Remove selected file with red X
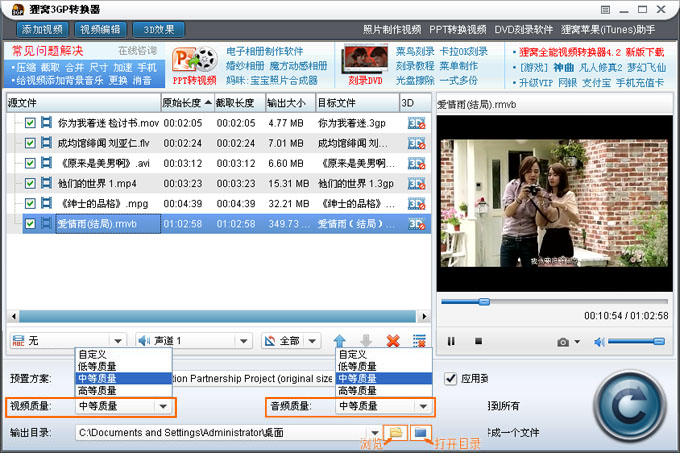The image size is (680, 453). pyautogui.click(x=393, y=341)
